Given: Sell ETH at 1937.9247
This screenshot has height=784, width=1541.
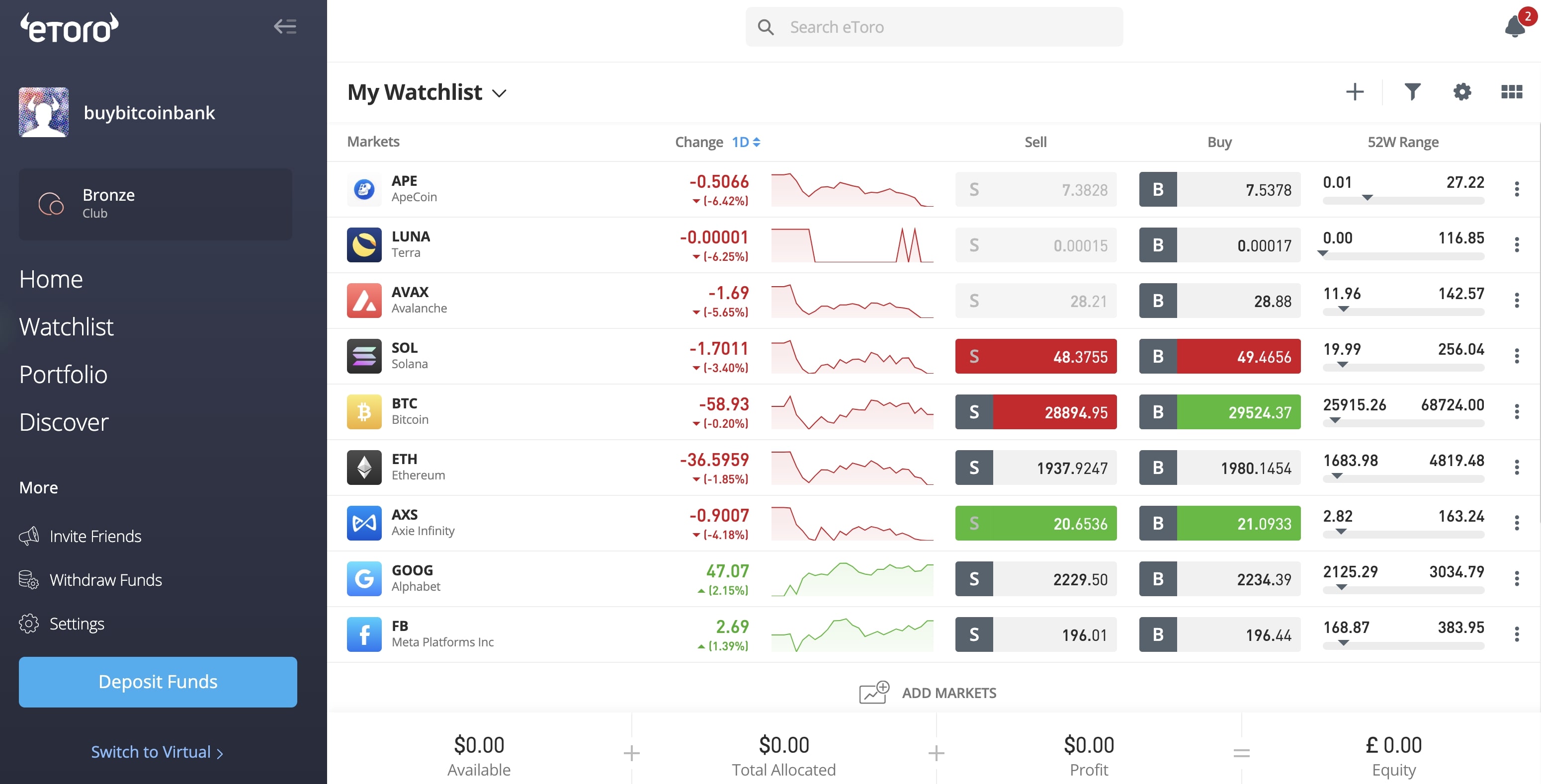Looking at the screenshot, I should click(x=1035, y=468).
